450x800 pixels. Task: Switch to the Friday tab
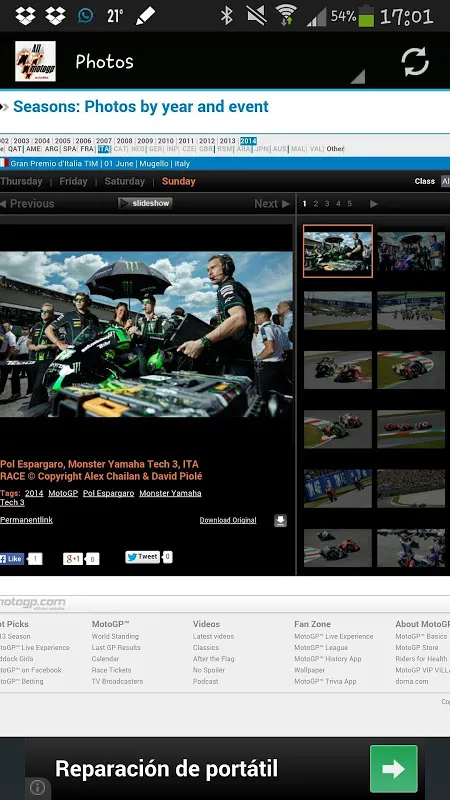[x=73, y=181]
